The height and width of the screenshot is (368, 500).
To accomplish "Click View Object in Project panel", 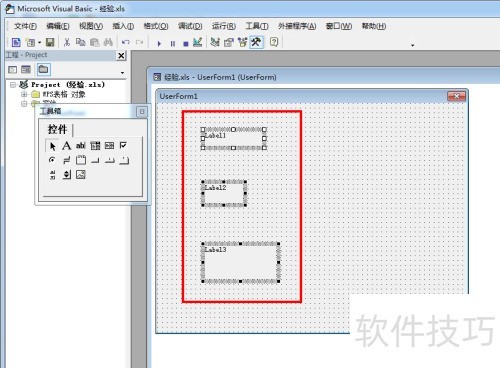I will tap(26, 70).
